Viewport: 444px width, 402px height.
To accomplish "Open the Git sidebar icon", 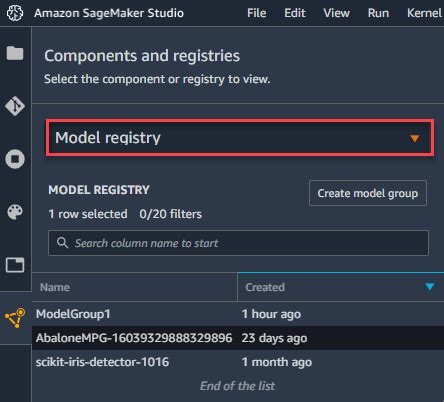I will tap(15, 106).
